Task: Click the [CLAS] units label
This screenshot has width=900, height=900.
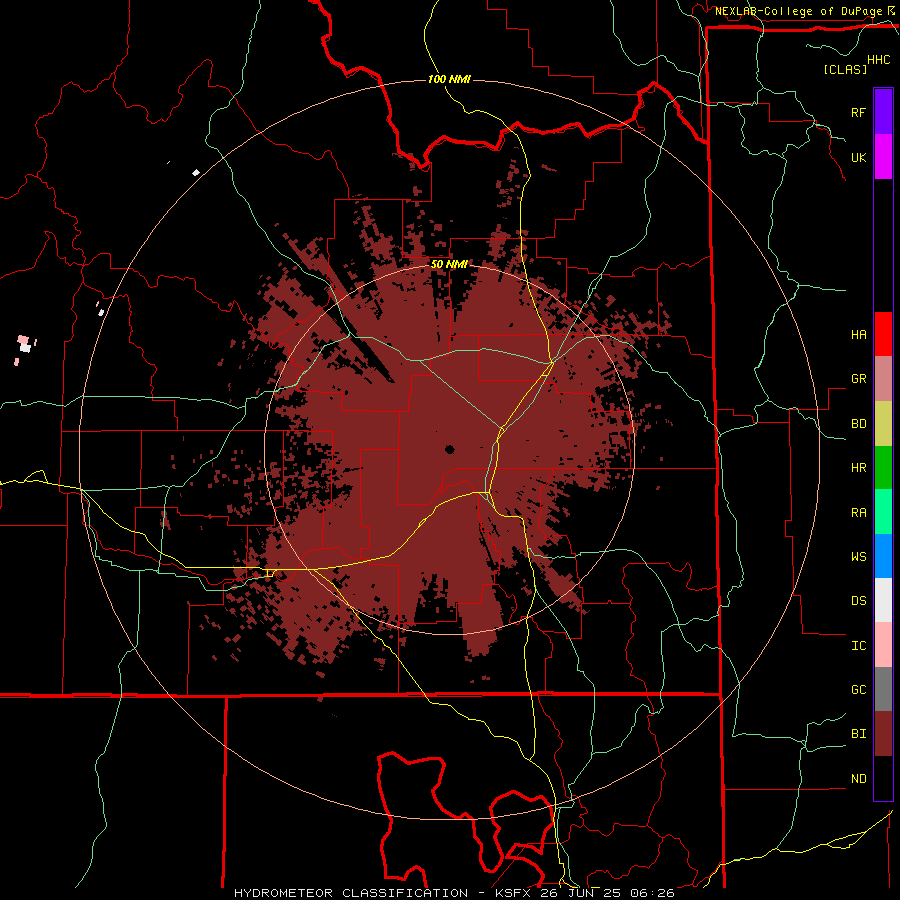Action: pos(845,69)
